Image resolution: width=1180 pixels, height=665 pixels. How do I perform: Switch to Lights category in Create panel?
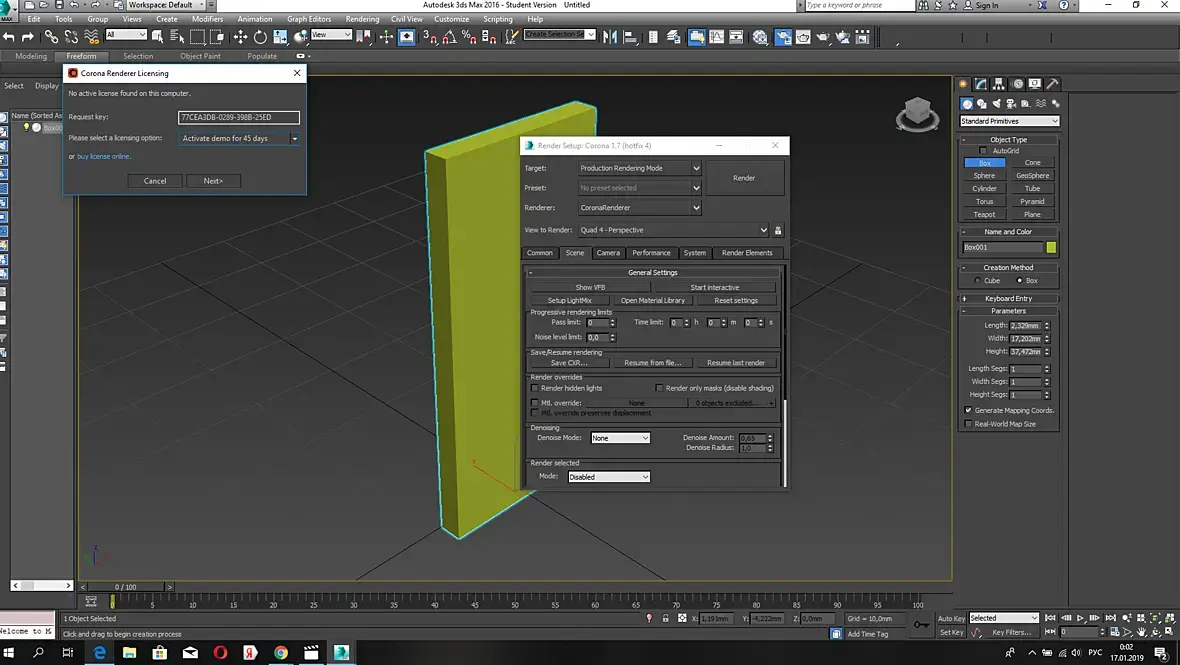pos(996,104)
